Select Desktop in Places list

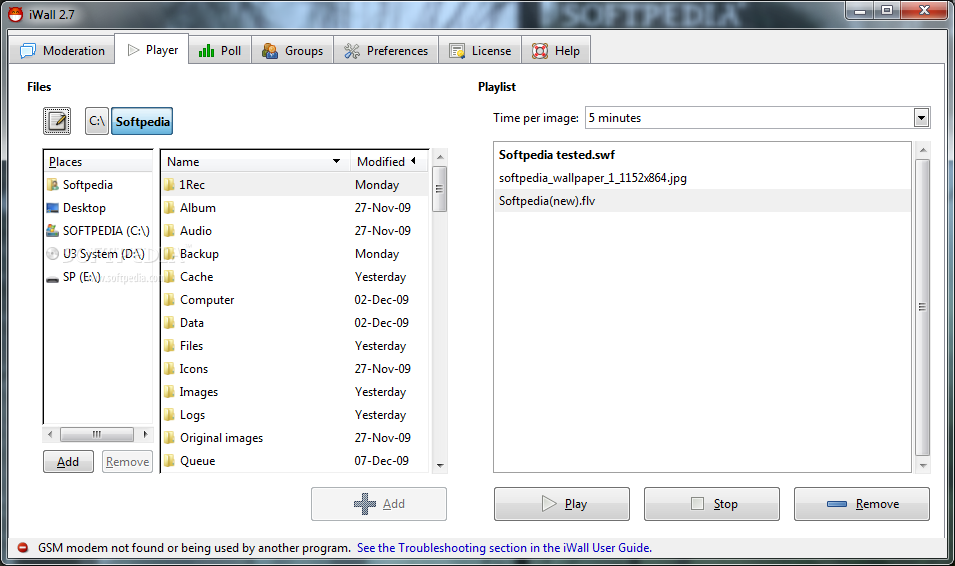click(x=98, y=208)
